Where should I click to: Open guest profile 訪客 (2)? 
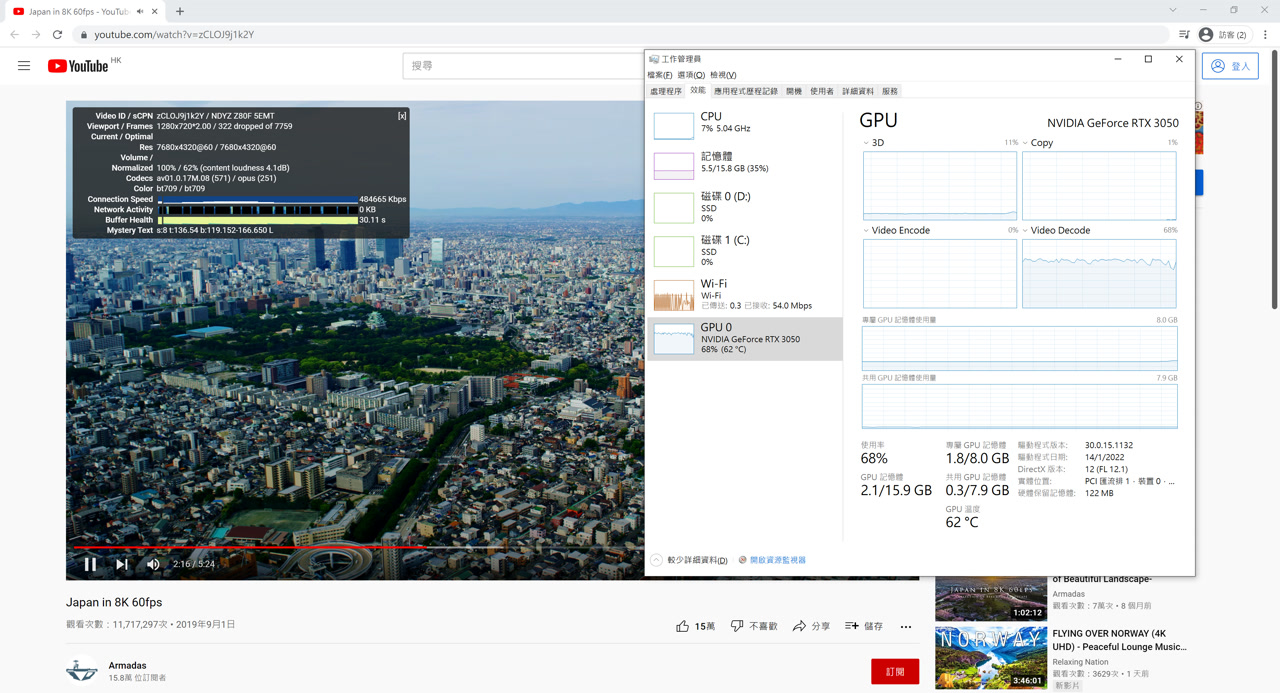[1223, 34]
